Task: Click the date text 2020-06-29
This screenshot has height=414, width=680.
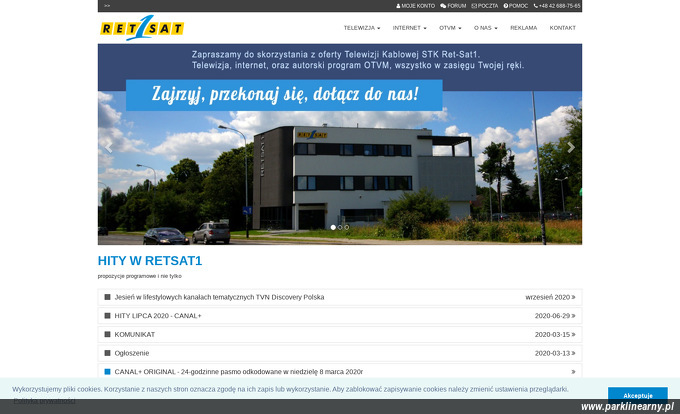Action: click(x=552, y=316)
